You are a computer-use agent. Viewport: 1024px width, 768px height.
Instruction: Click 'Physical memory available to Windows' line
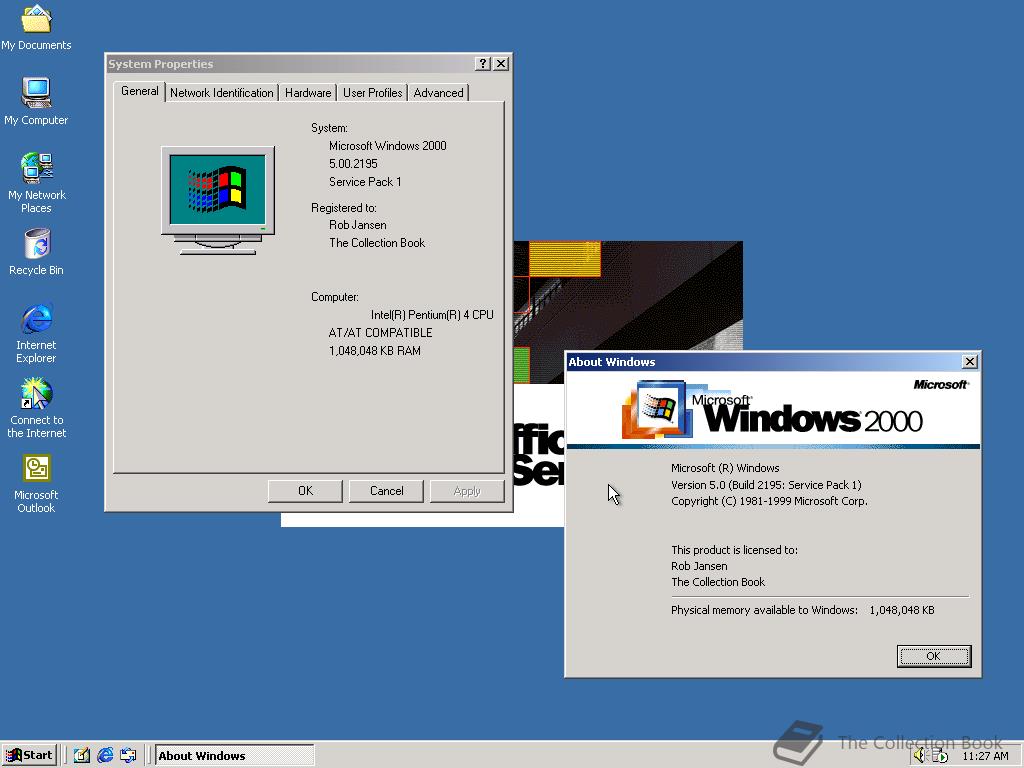pos(803,610)
